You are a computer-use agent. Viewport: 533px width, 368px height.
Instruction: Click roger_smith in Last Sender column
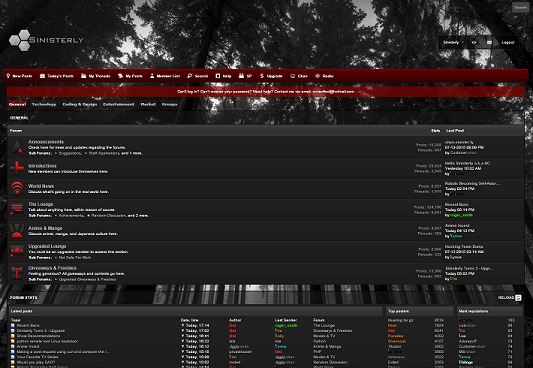tap(286, 326)
